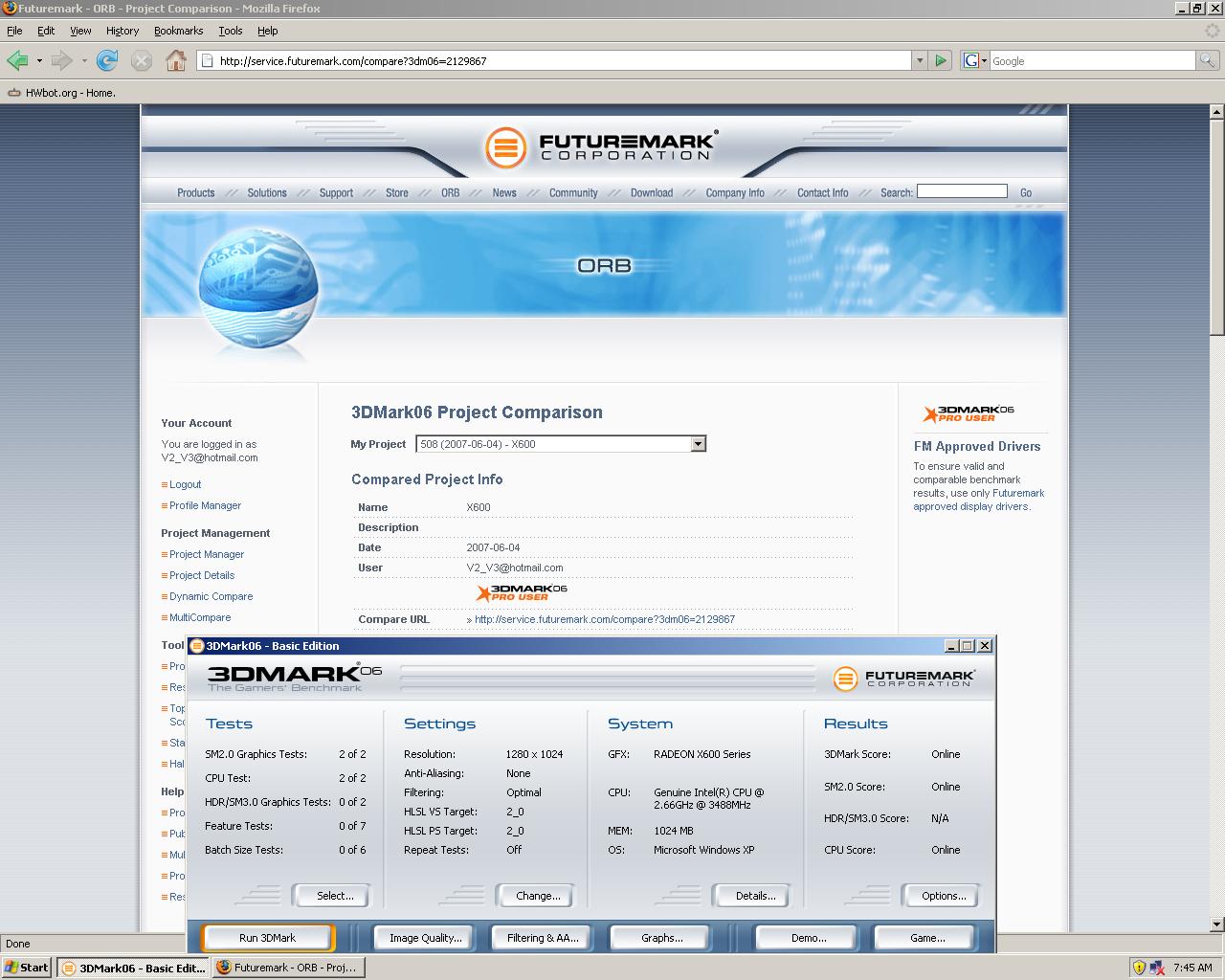Open the address bar URL history dropdown
This screenshot has height=980, width=1225.
920,60
